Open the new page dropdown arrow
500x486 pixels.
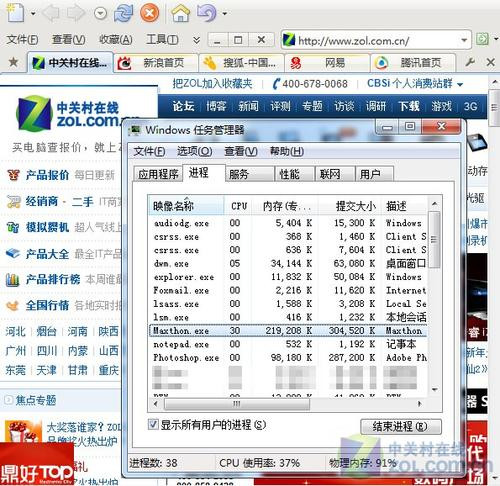coord(33,14)
